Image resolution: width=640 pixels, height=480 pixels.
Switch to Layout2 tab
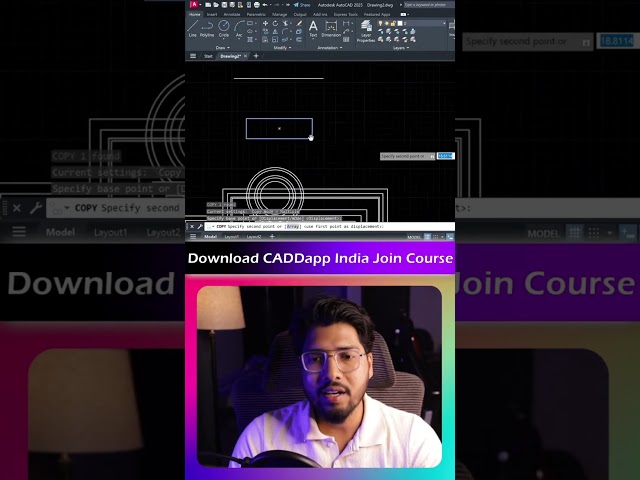(x=253, y=237)
